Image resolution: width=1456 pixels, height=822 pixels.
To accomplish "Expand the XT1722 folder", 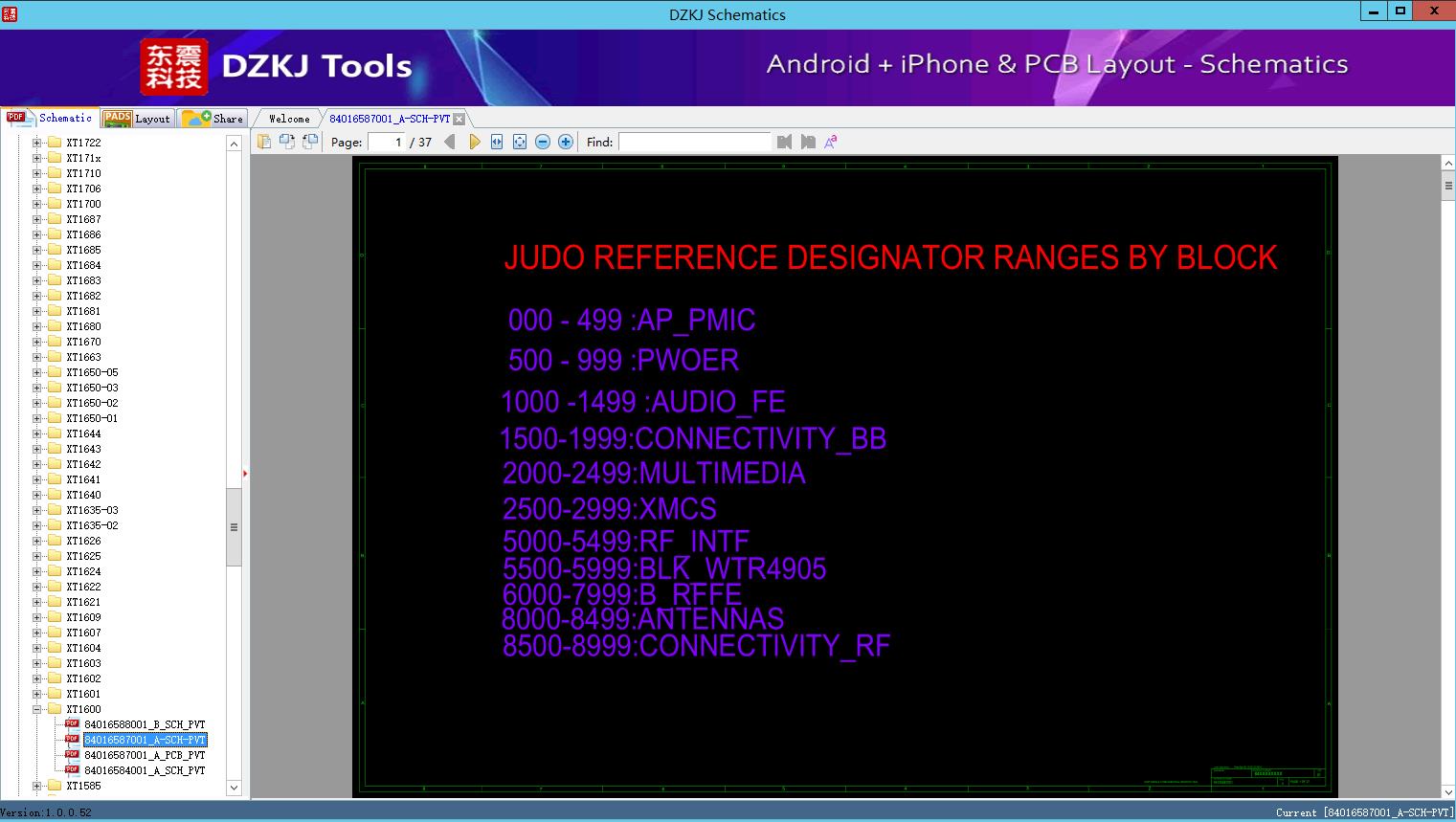I will click(x=37, y=143).
